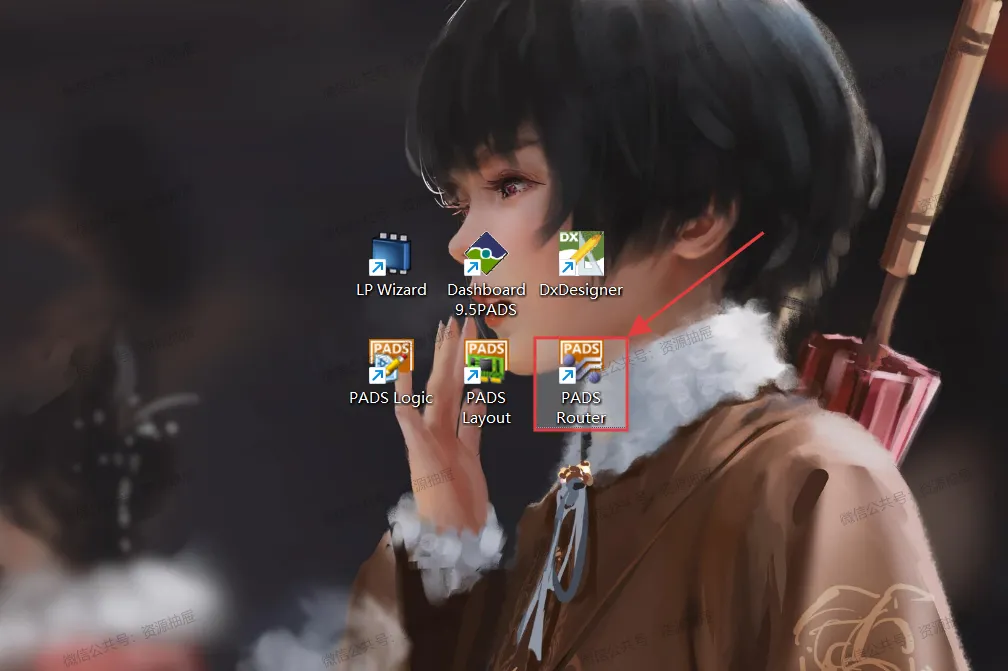Click the 'PADS Layout' label text
The image size is (1008, 671).
point(486,407)
